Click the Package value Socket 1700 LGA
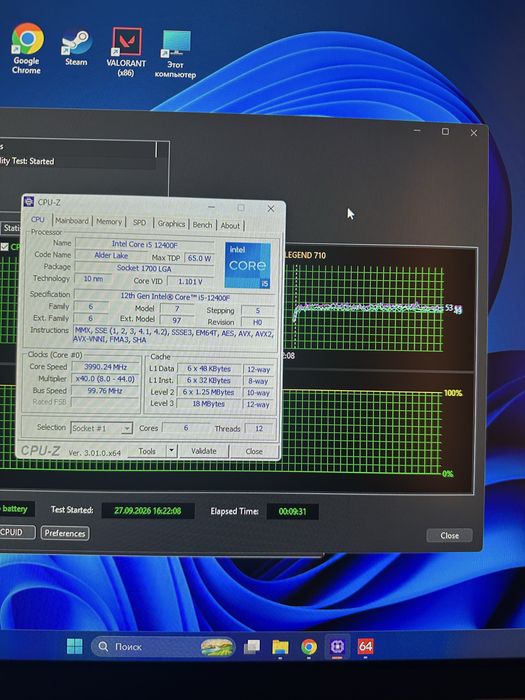 click(x=144, y=268)
